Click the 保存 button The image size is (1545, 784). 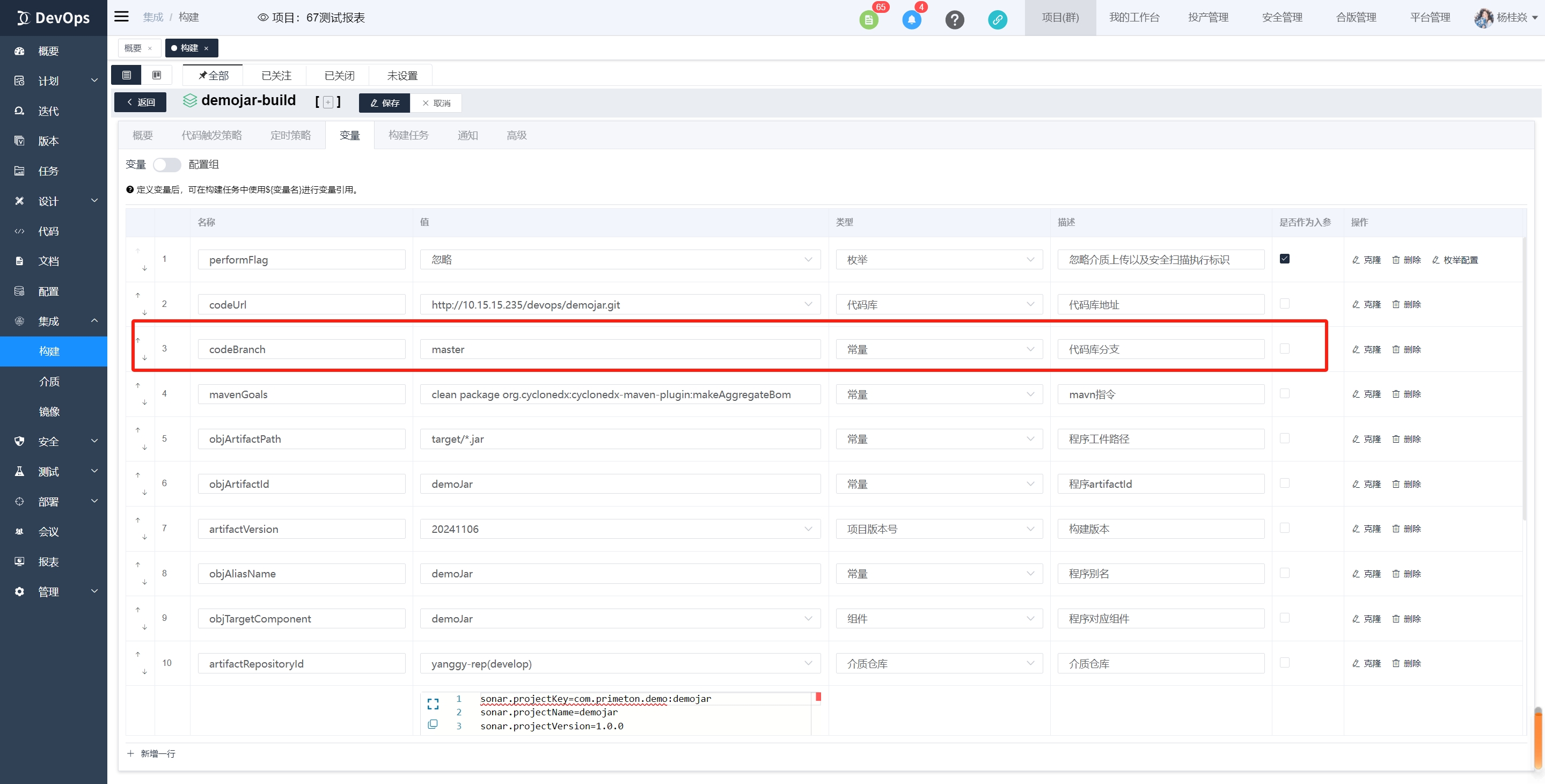point(384,102)
